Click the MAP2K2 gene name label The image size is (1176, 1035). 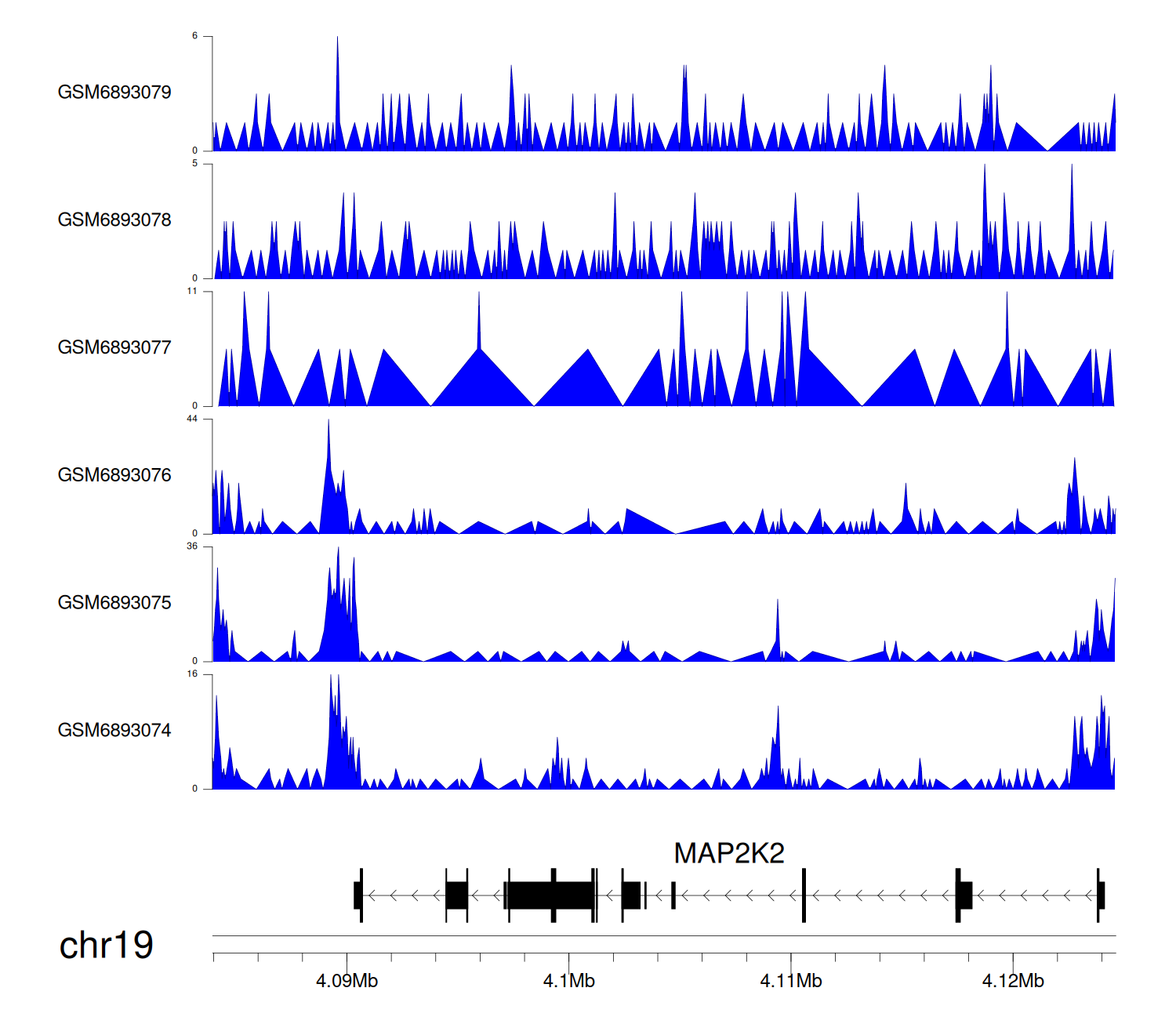728,853
